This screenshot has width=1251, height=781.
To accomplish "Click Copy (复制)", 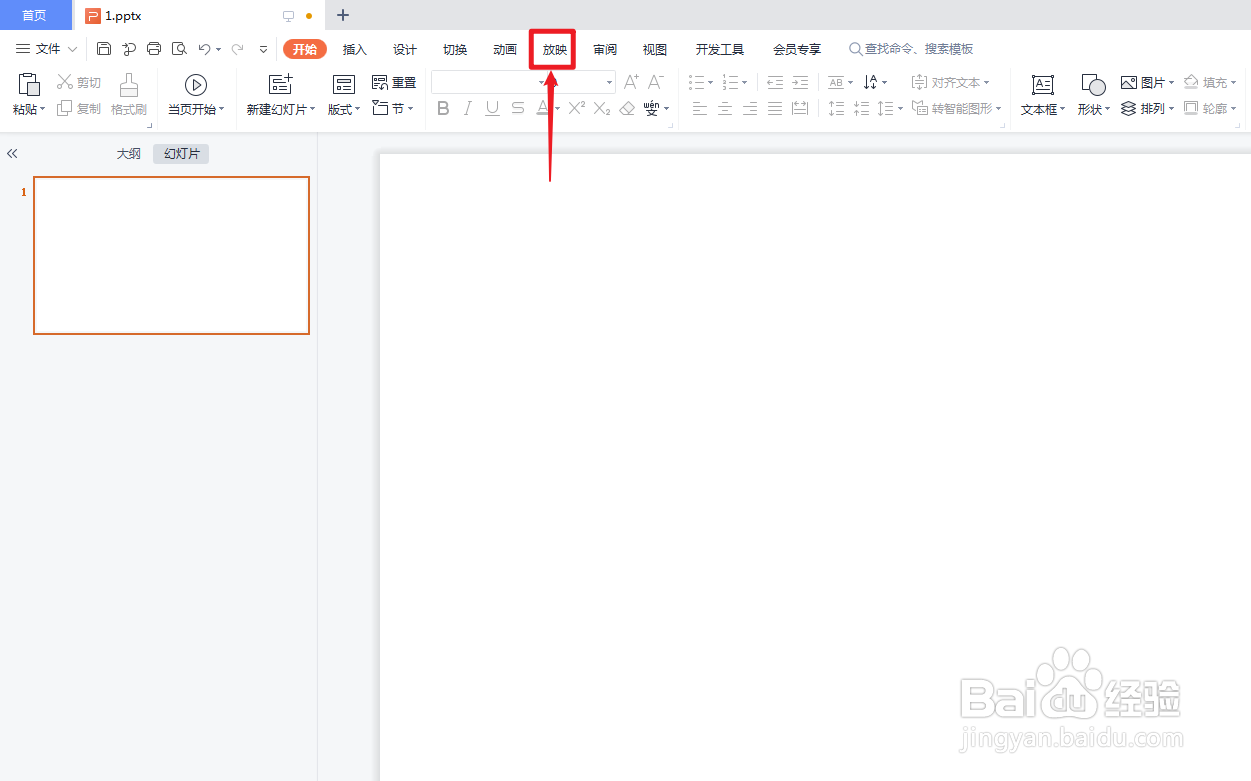I will tap(79, 108).
